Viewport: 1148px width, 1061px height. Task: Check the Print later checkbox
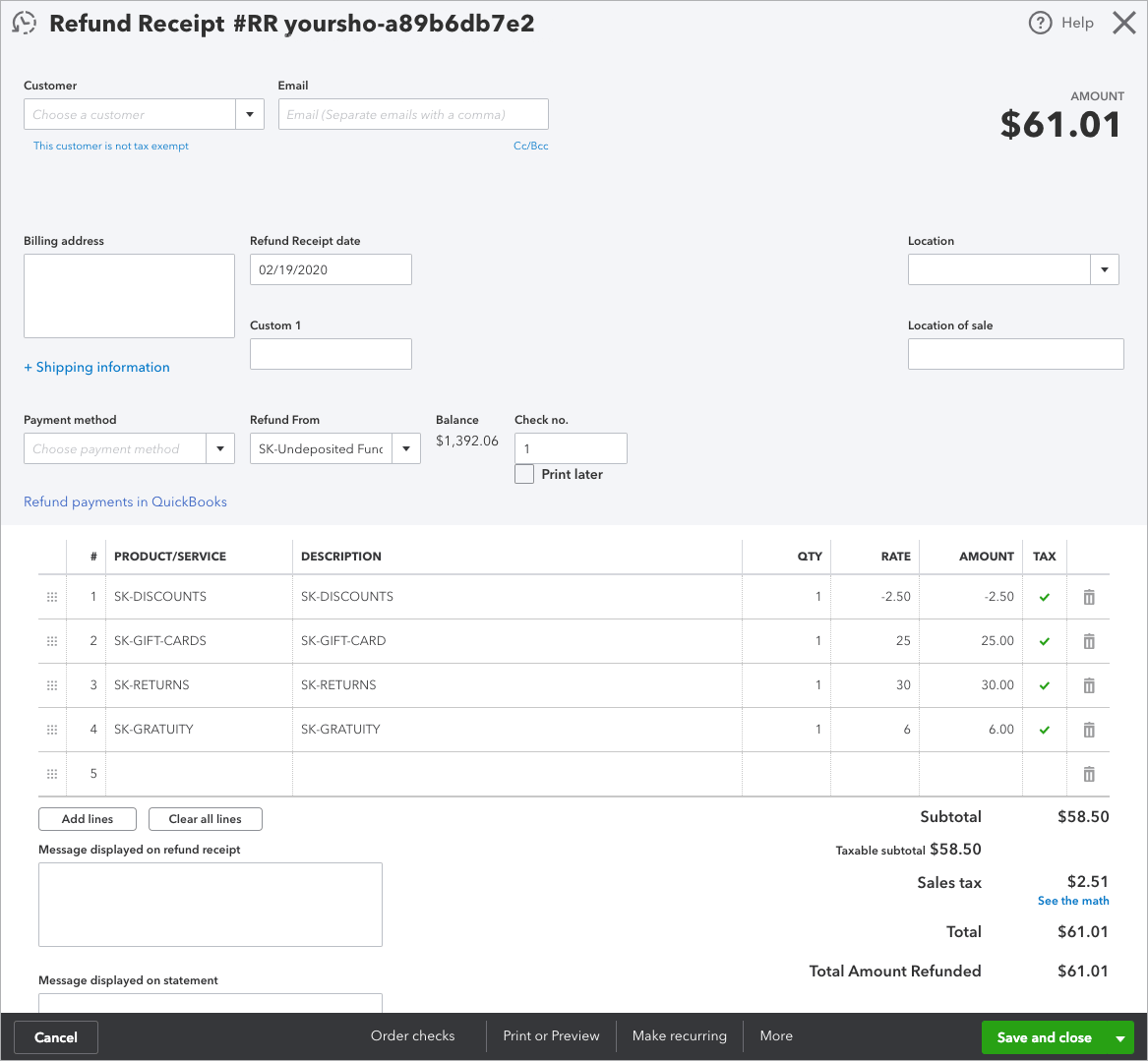point(524,474)
